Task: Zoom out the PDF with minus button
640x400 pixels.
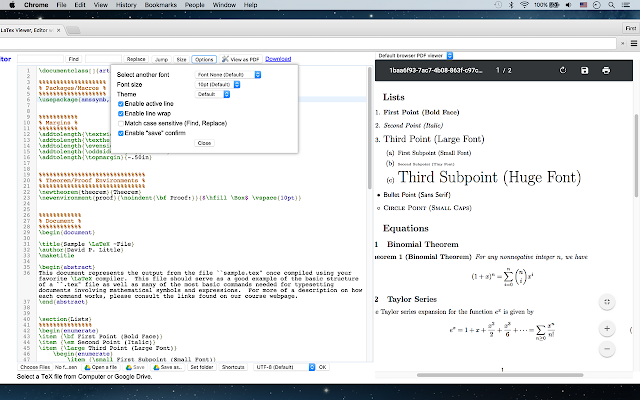Action: (607, 349)
